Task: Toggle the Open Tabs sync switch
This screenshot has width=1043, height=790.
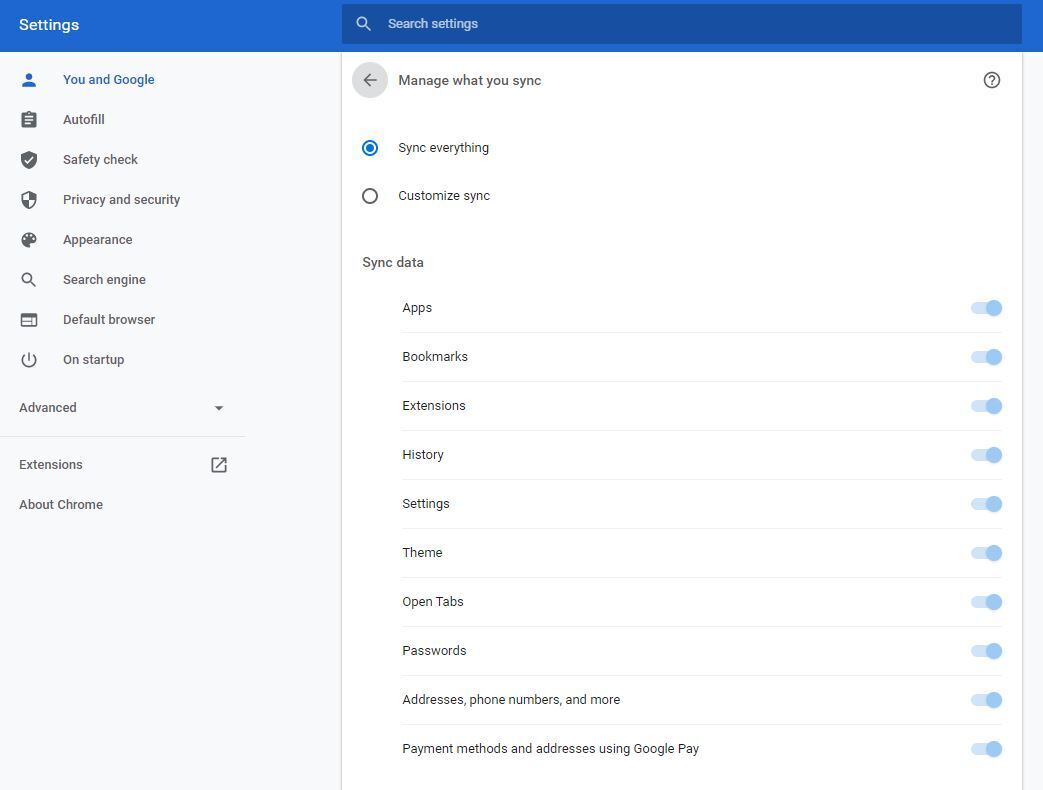Action: coord(986,602)
